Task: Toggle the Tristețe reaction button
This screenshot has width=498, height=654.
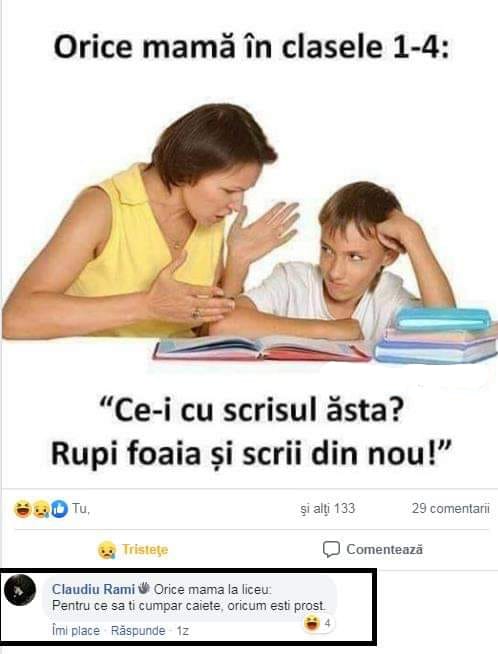Action: coord(133,550)
